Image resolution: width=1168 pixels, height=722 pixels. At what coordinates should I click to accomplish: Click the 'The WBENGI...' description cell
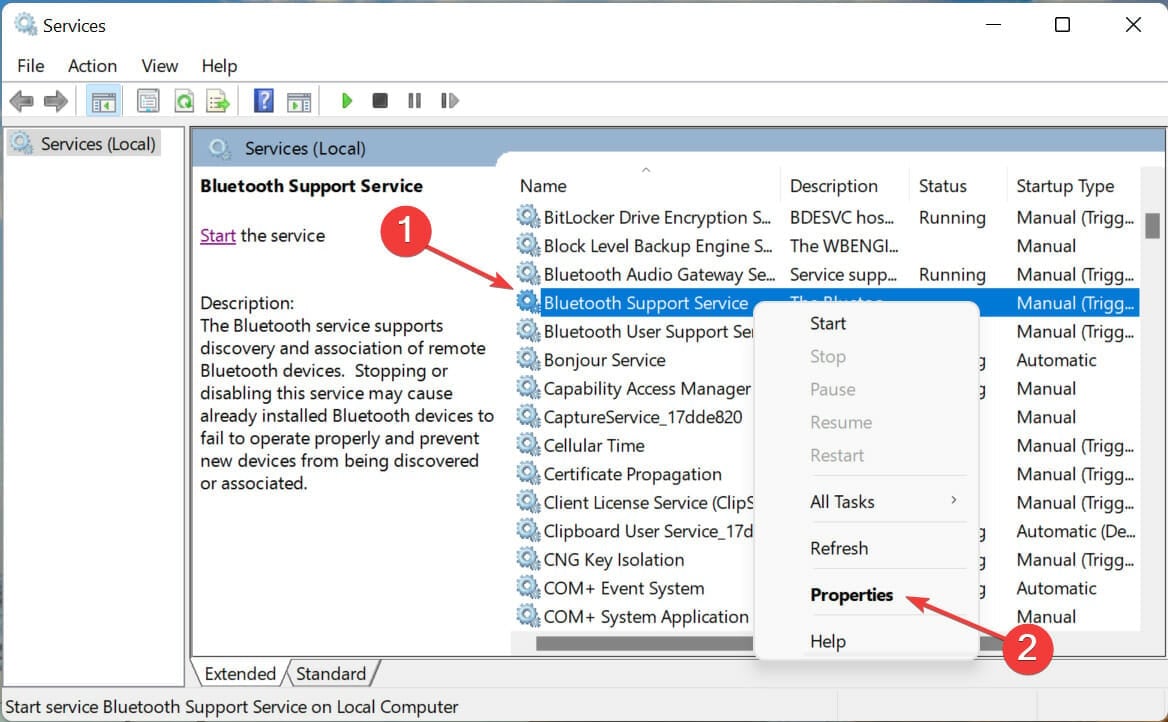(844, 246)
